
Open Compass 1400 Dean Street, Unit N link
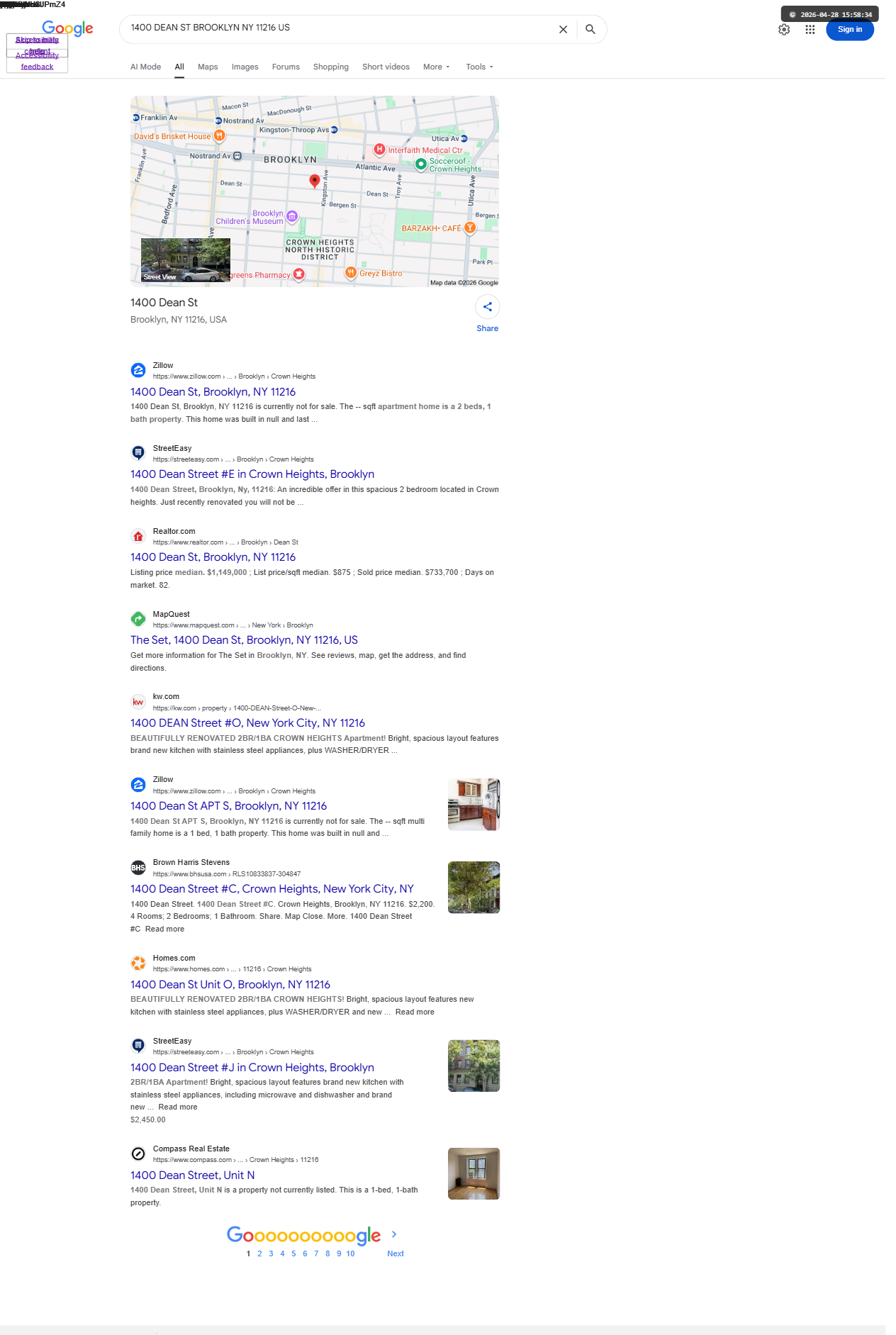192,1175
